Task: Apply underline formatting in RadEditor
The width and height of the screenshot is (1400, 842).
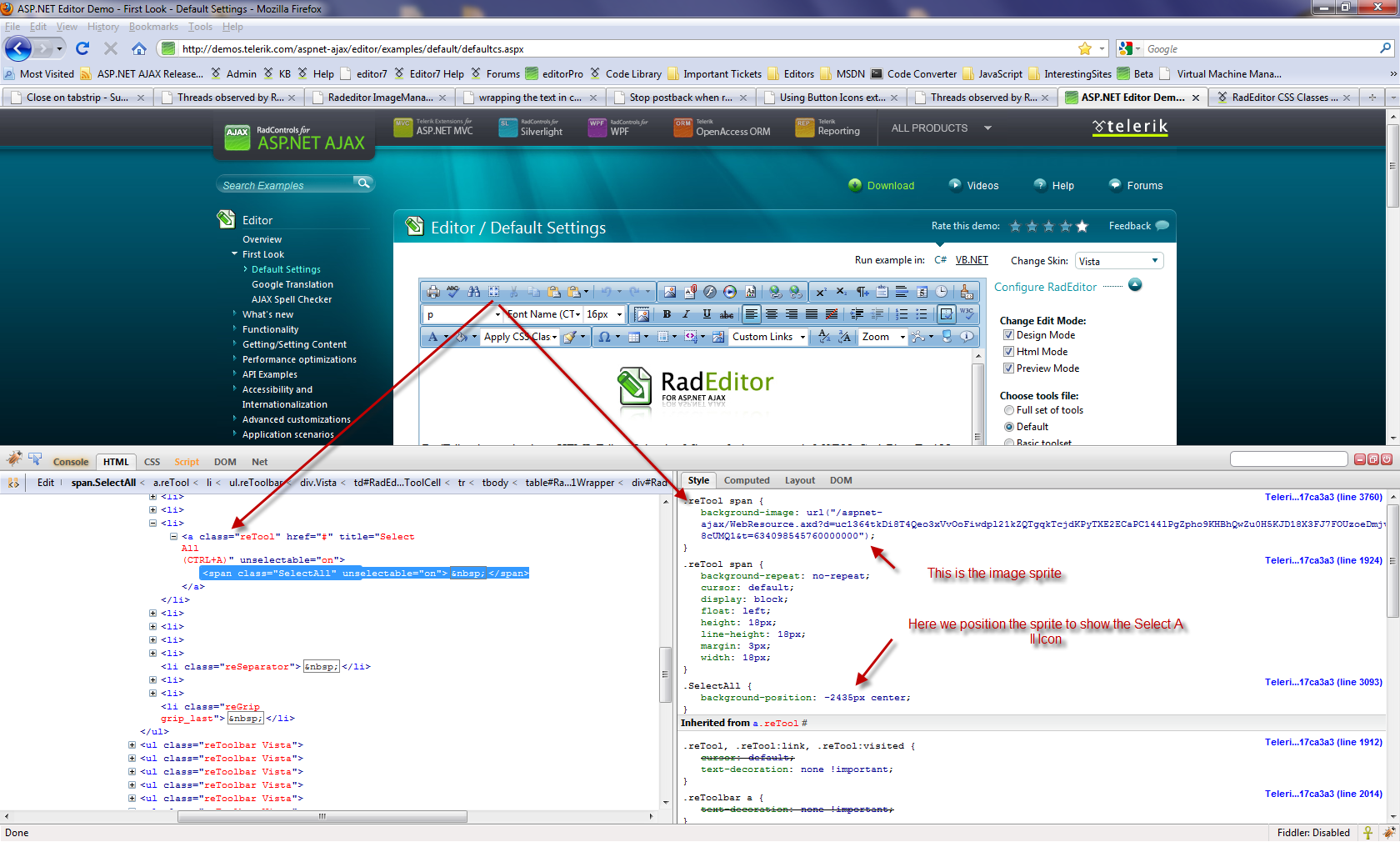Action: (707, 314)
